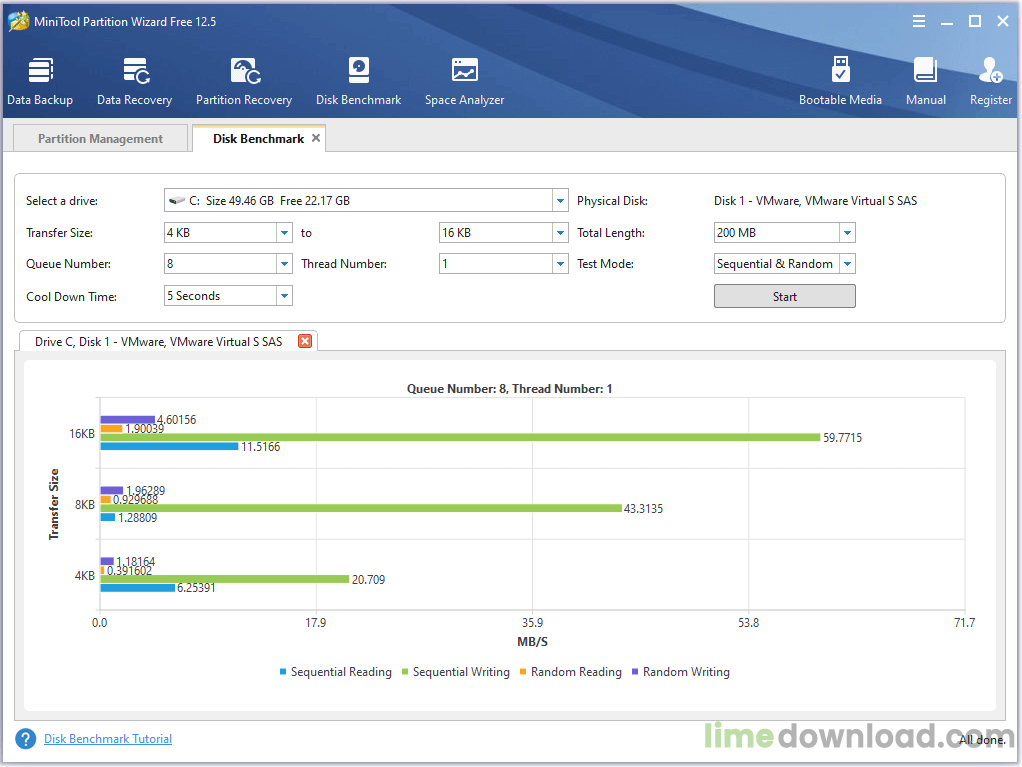Create Bootable Media from the toolbar
Screen dimensions: 1022x767
click(x=840, y=81)
